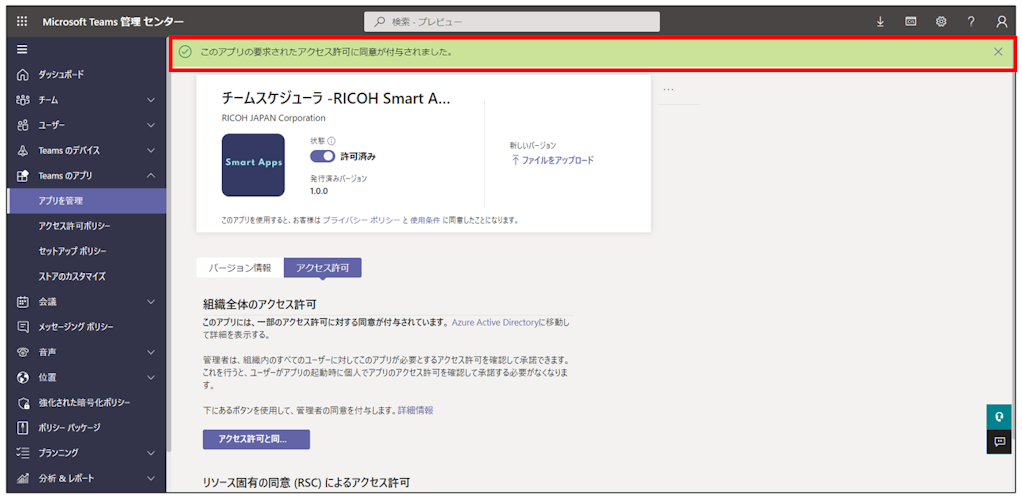Open アプリを管理 in the sidebar
Image resolution: width=1022 pixels, height=500 pixels.
tap(87, 201)
